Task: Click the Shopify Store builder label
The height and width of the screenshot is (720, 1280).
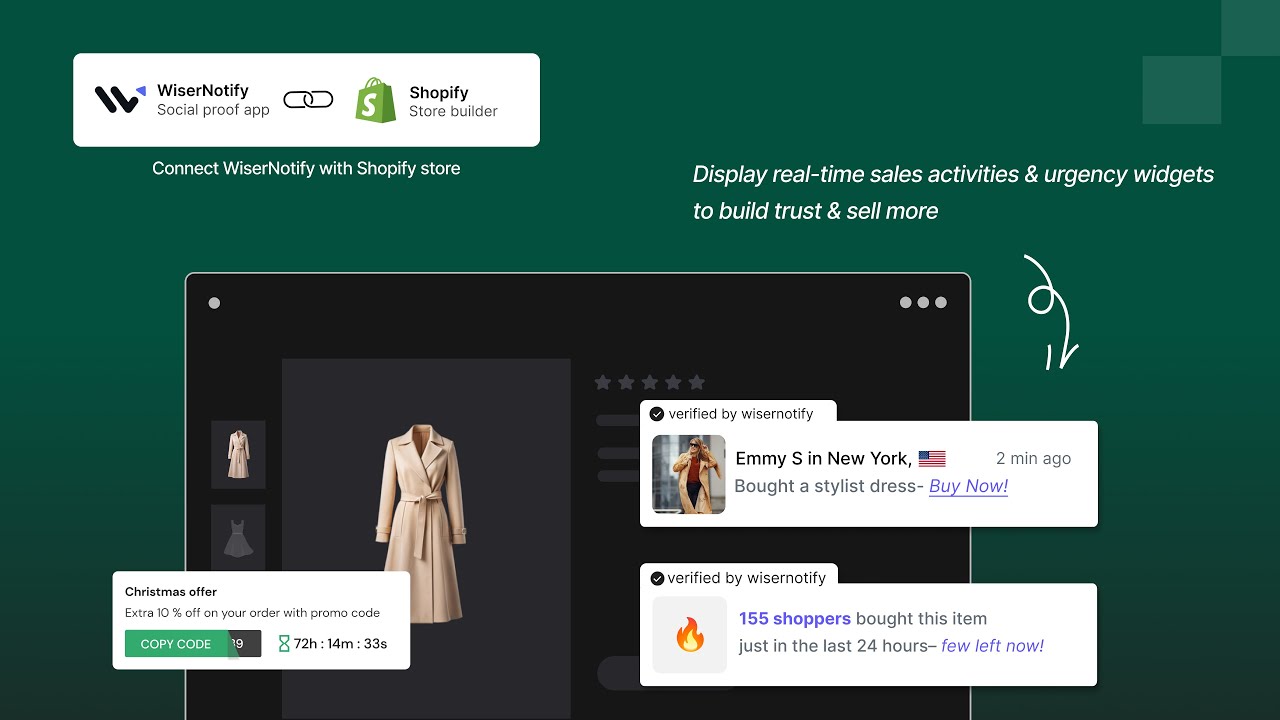Action: click(x=453, y=102)
